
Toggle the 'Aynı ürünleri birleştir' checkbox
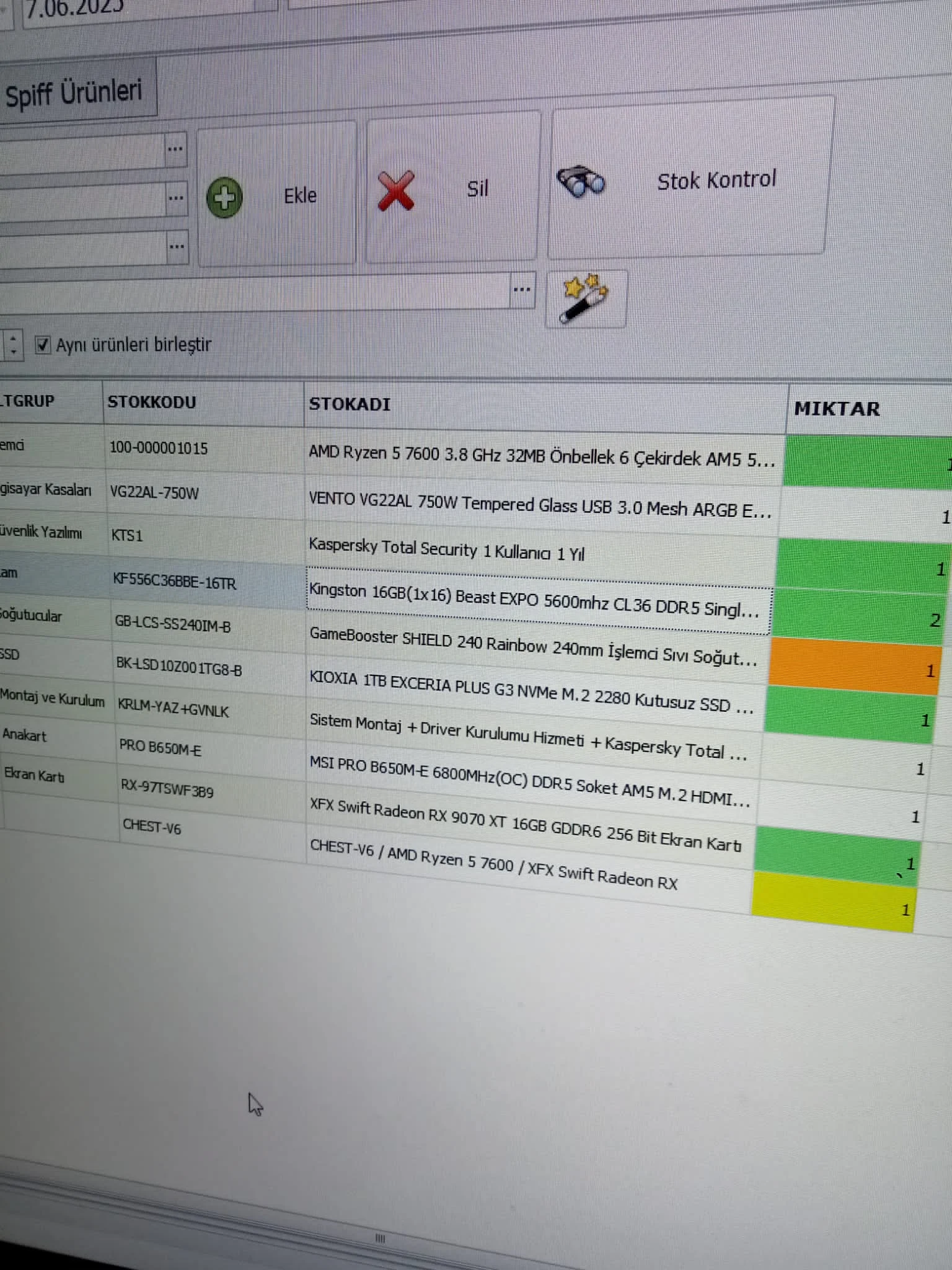42,345
